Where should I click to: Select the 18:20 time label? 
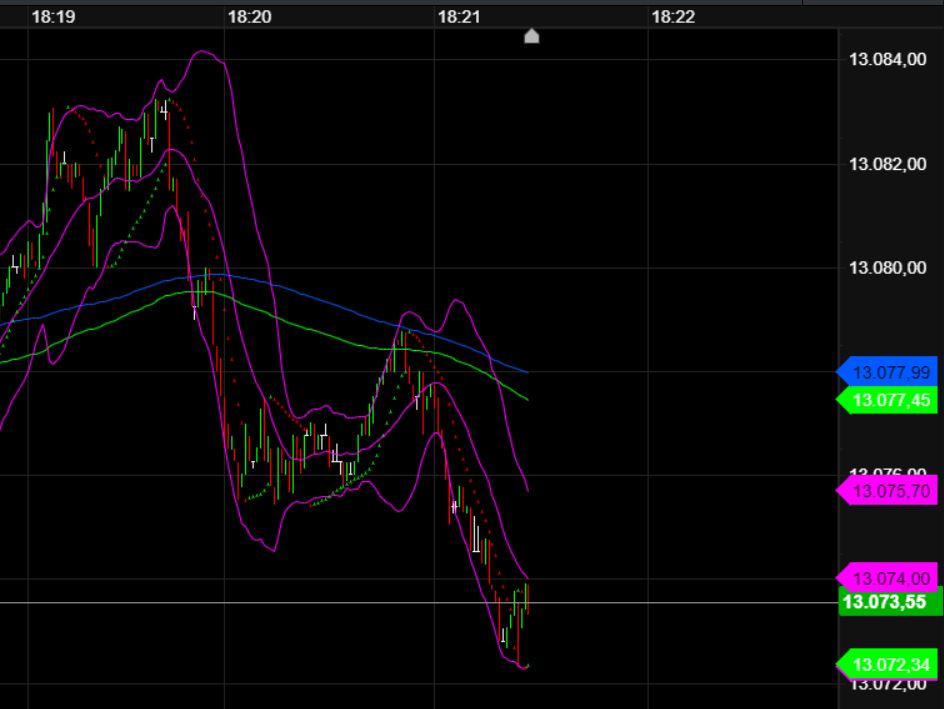tap(248, 16)
